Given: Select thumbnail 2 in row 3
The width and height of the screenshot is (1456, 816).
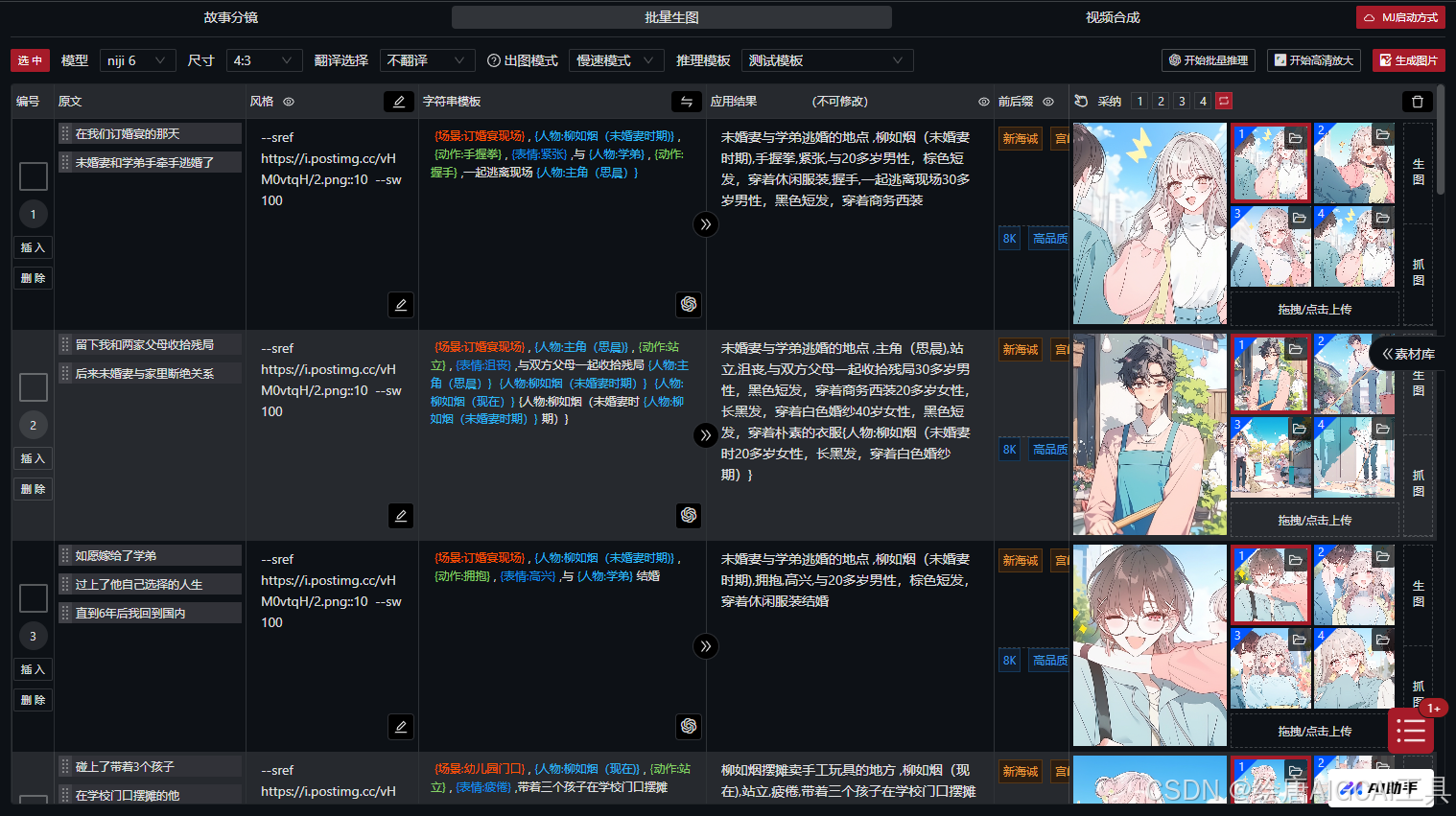Looking at the screenshot, I should point(1353,585).
